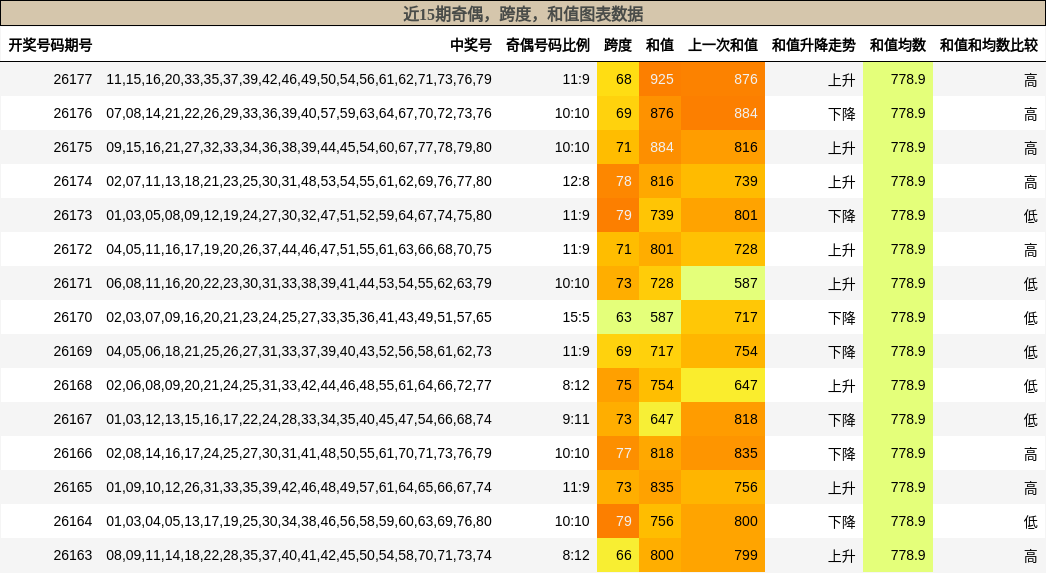Select issue number 26175
Image resolution: width=1046 pixels, height=573 pixels.
pyautogui.click(x=73, y=147)
